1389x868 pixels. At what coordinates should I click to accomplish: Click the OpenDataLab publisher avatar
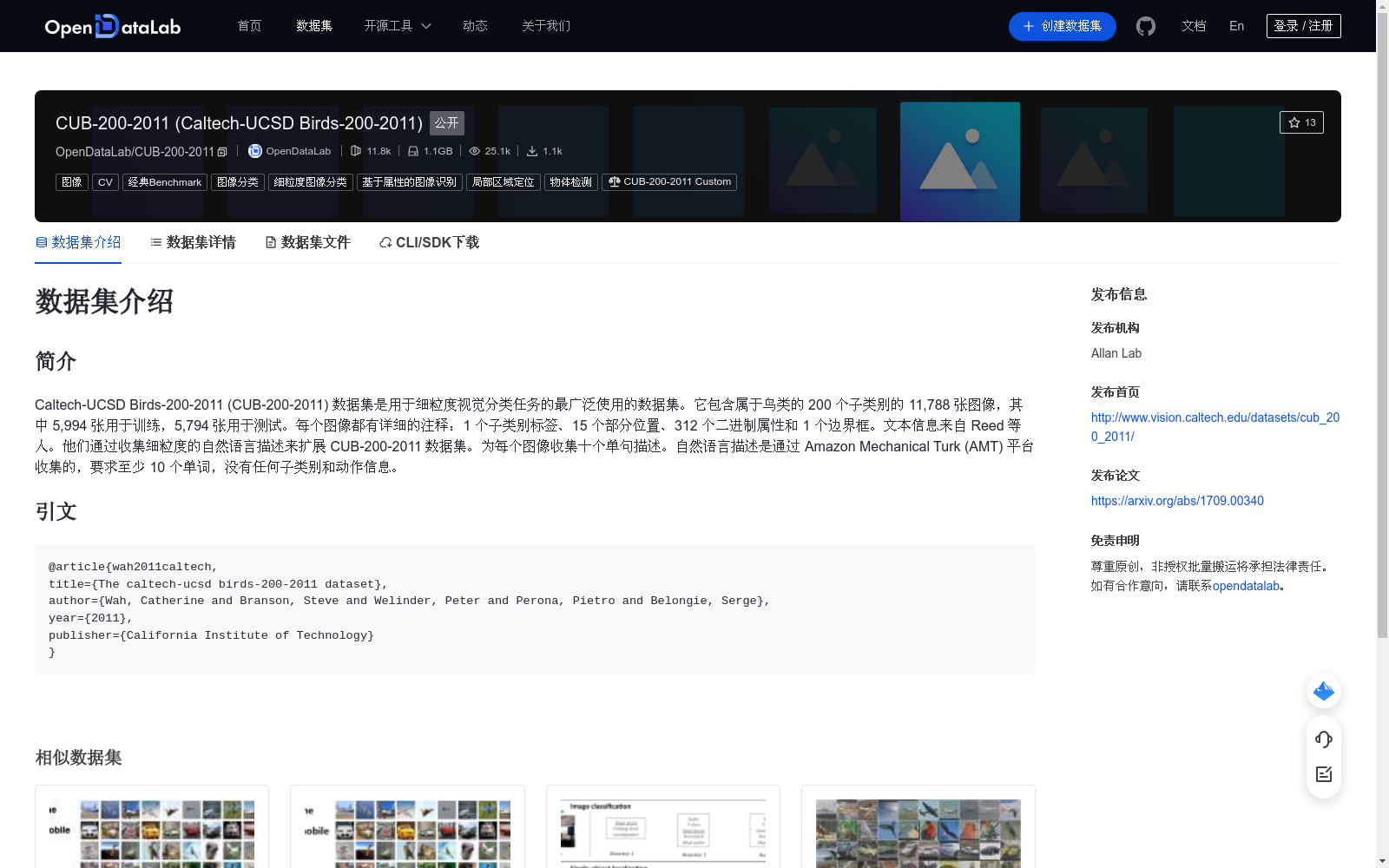255,151
